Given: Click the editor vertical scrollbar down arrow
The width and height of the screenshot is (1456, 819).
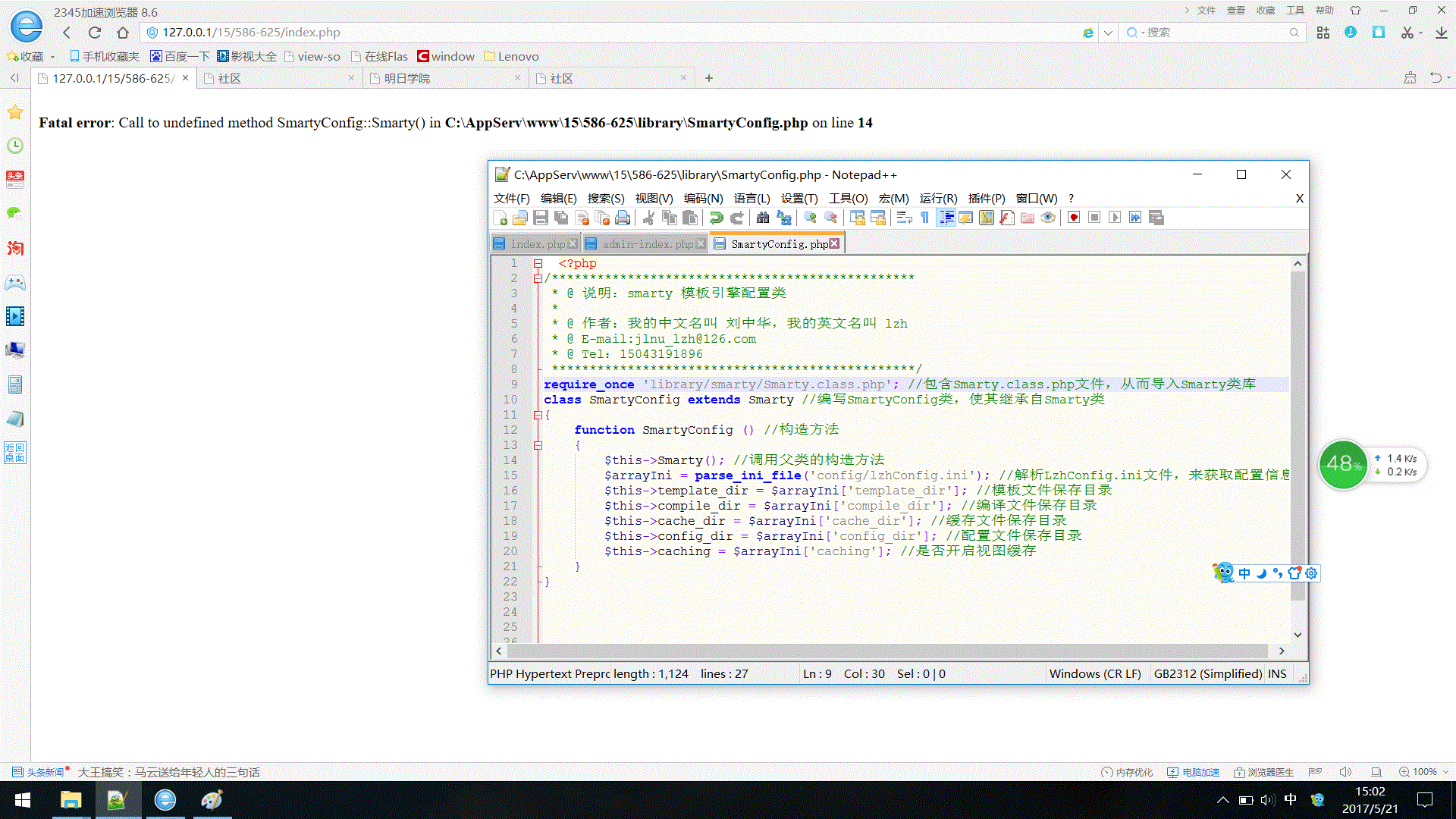Looking at the screenshot, I should [1298, 635].
